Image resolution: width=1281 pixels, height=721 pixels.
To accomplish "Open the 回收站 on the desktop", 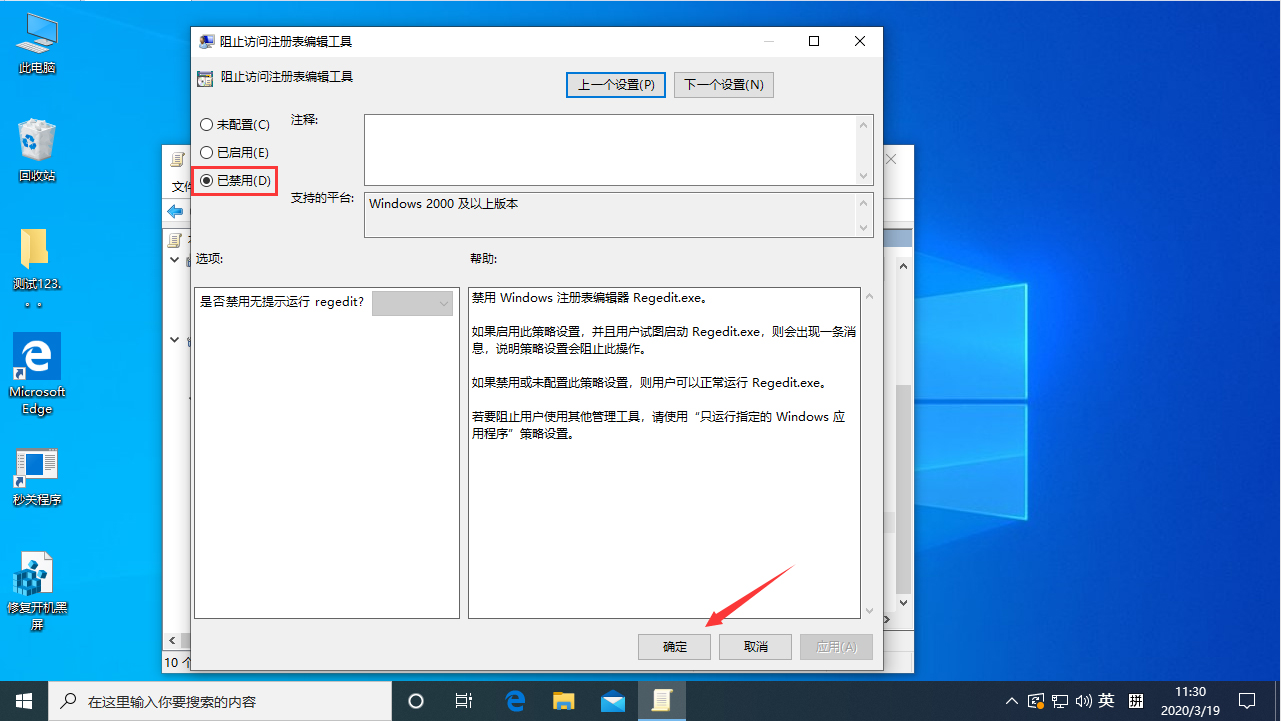I will click(x=36, y=147).
